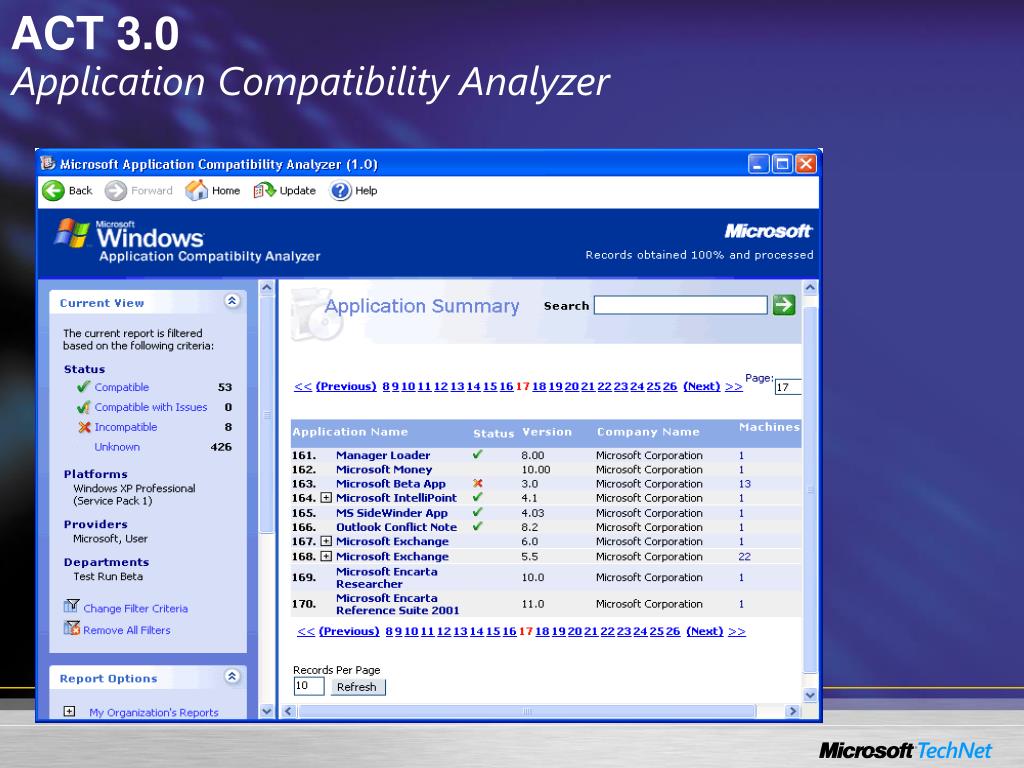Jump to page 8 in the pagination below the table
This screenshot has height=768, width=1024.
[x=389, y=632]
